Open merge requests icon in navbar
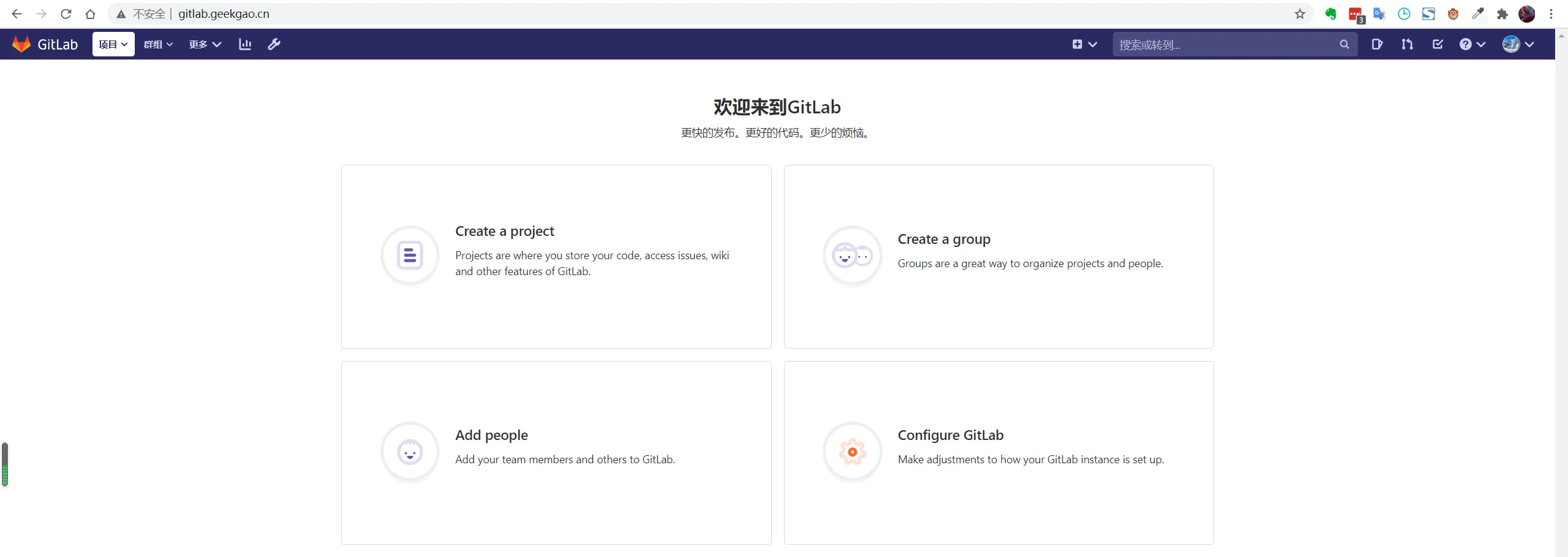The width and height of the screenshot is (1568, 557). pos(1407,44)
